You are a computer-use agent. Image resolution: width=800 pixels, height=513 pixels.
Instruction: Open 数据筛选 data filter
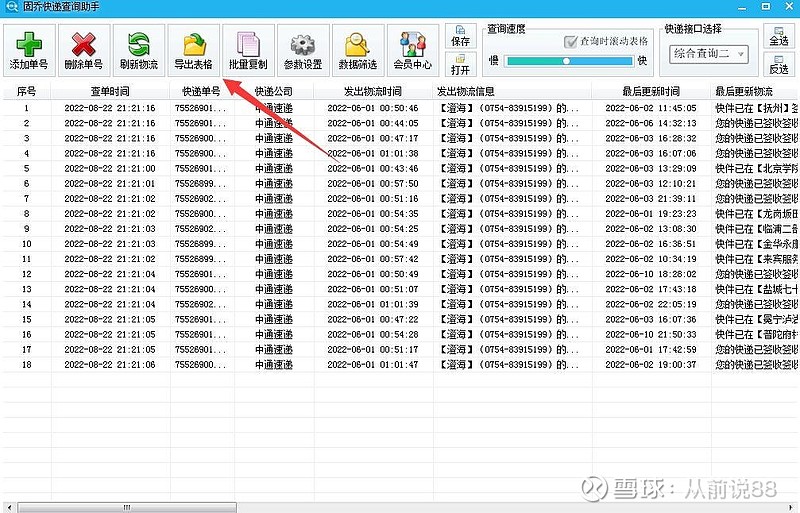click(x=358, y=50)
